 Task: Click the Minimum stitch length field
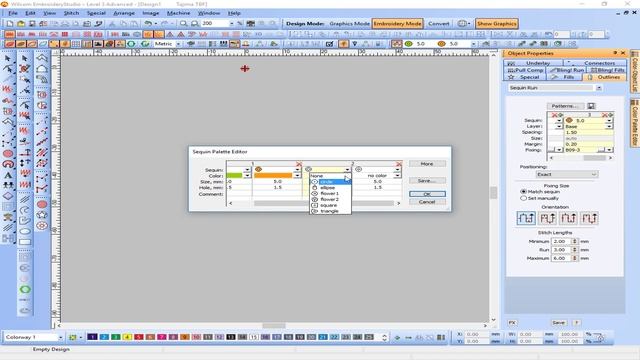pyautogui.click(x=560, y=242)
